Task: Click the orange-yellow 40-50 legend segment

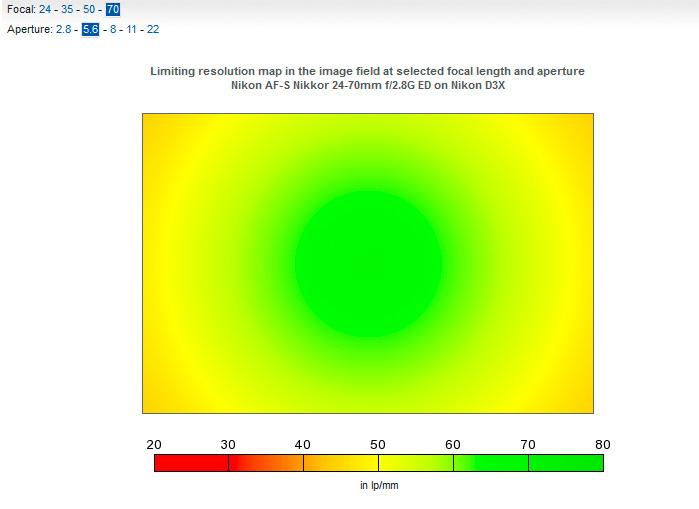Action: coord(341,463)
